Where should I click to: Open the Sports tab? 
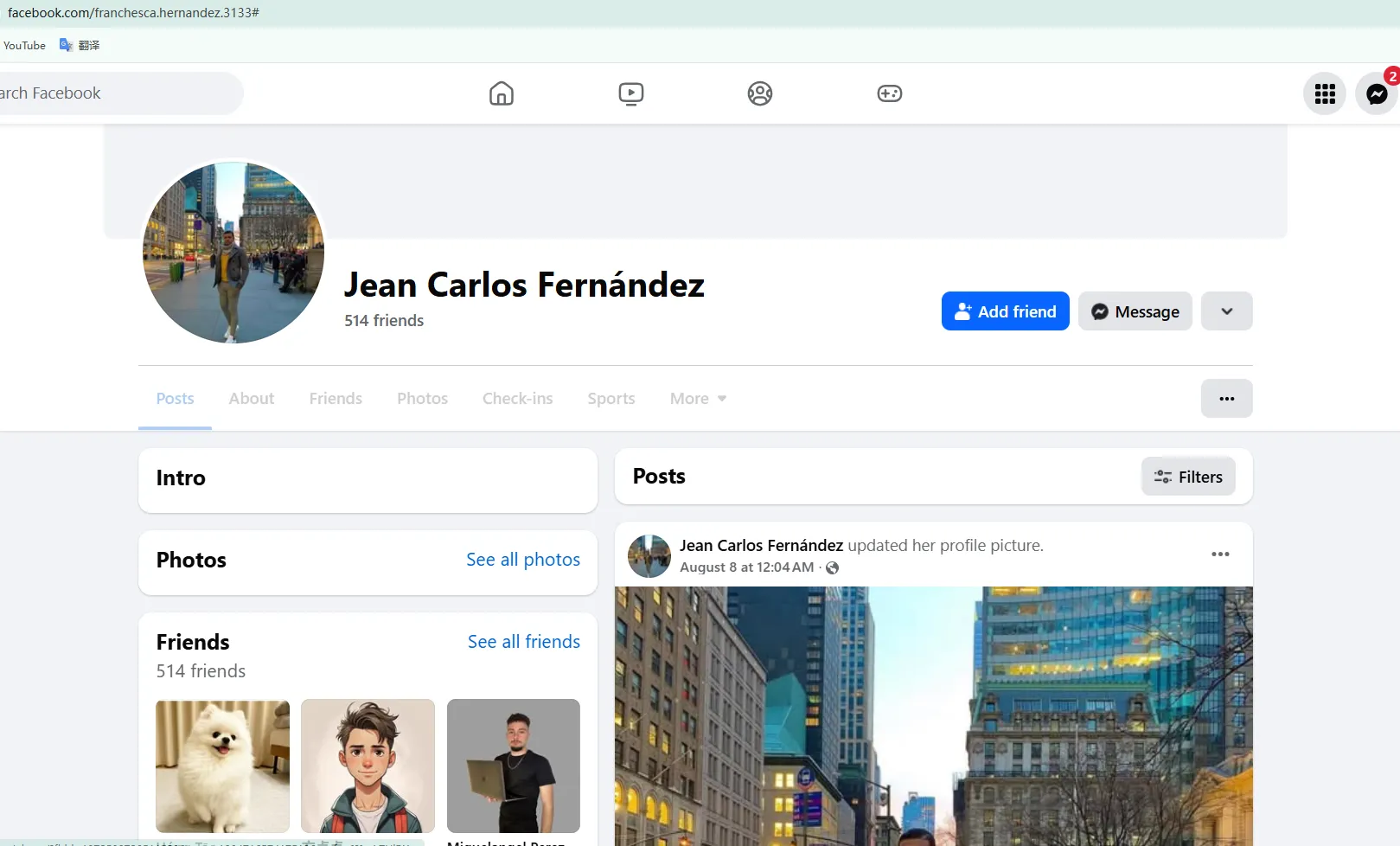point(611,399)
